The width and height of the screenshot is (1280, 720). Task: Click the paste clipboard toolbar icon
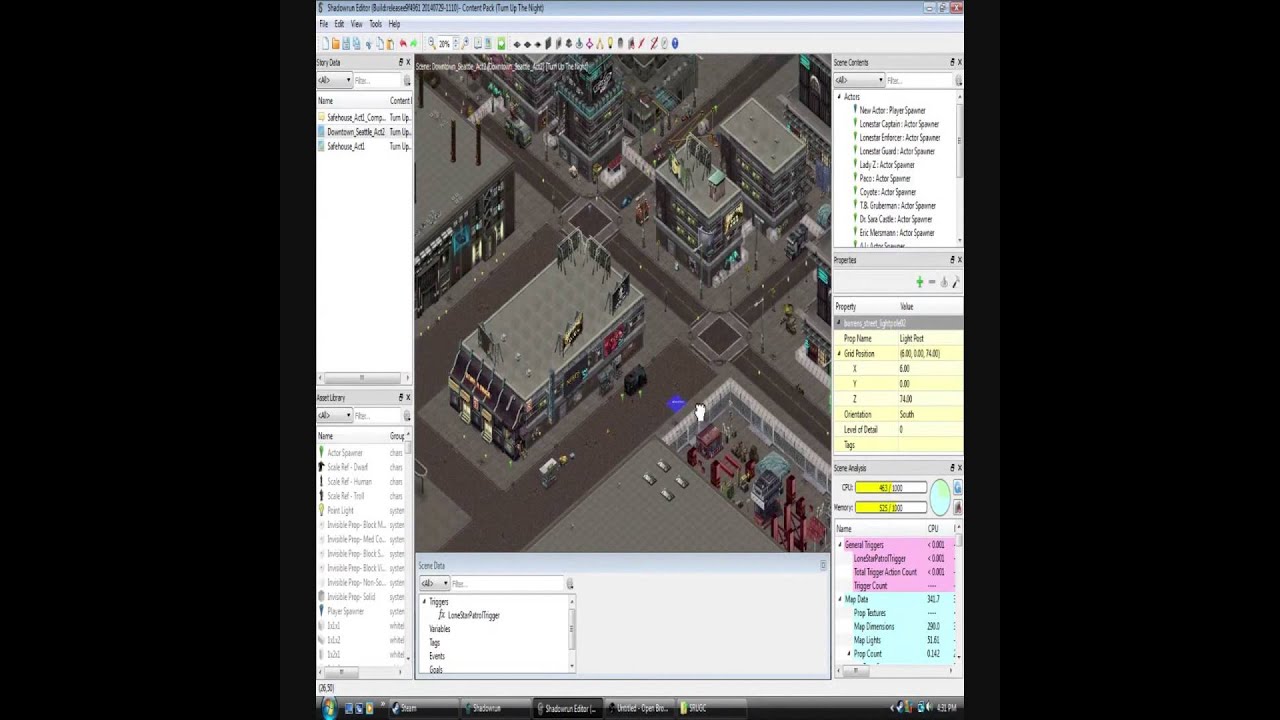click(391, 44)
